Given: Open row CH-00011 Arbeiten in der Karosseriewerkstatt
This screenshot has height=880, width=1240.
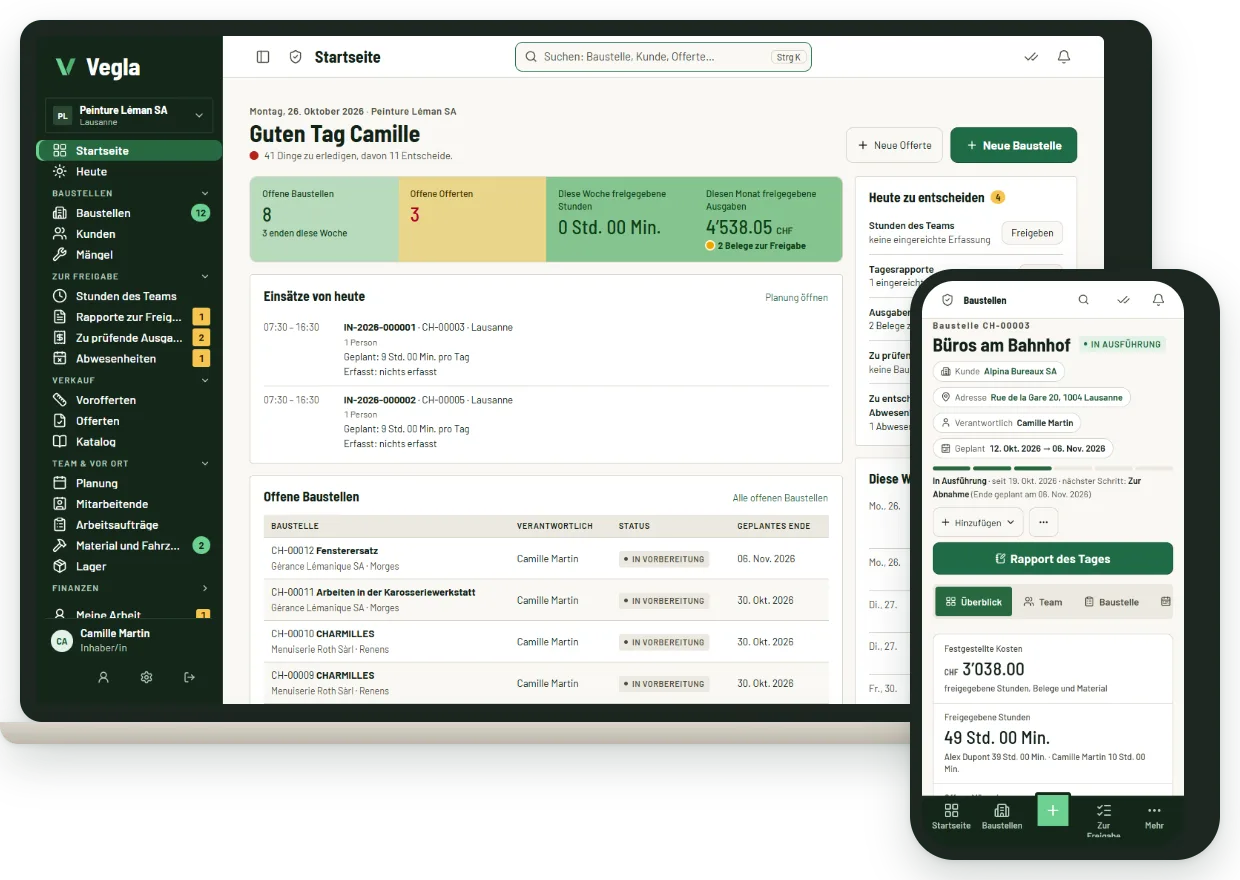Looking at the screenshot, I should pyautogui.click(x=546, y=600).
